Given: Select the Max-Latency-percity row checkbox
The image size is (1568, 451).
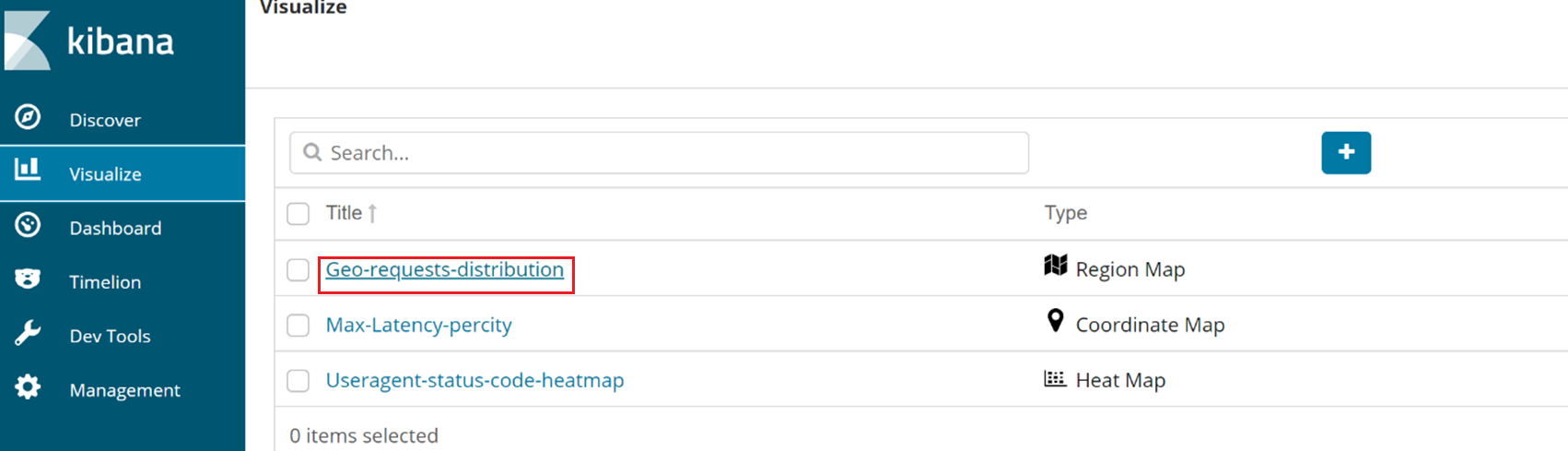Looking at the screenshot, I should (x=298, y=325).
